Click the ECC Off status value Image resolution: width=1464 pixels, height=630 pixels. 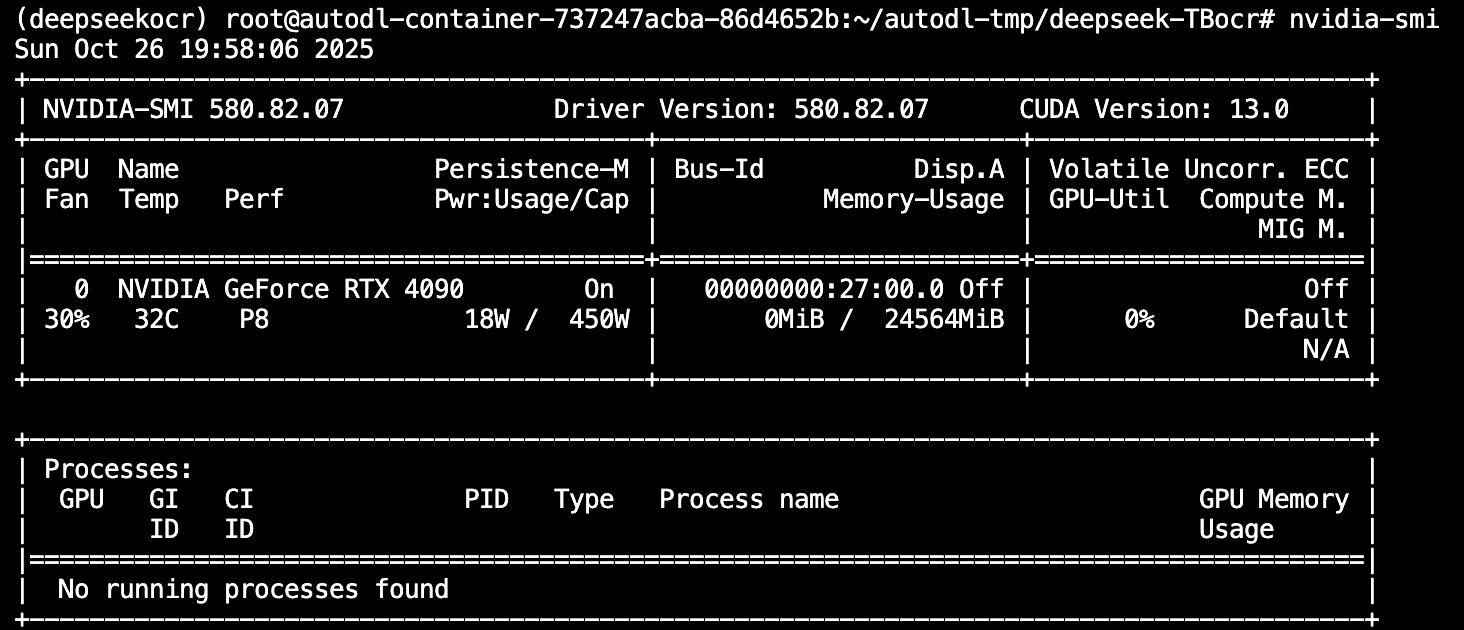point(1329,289)
